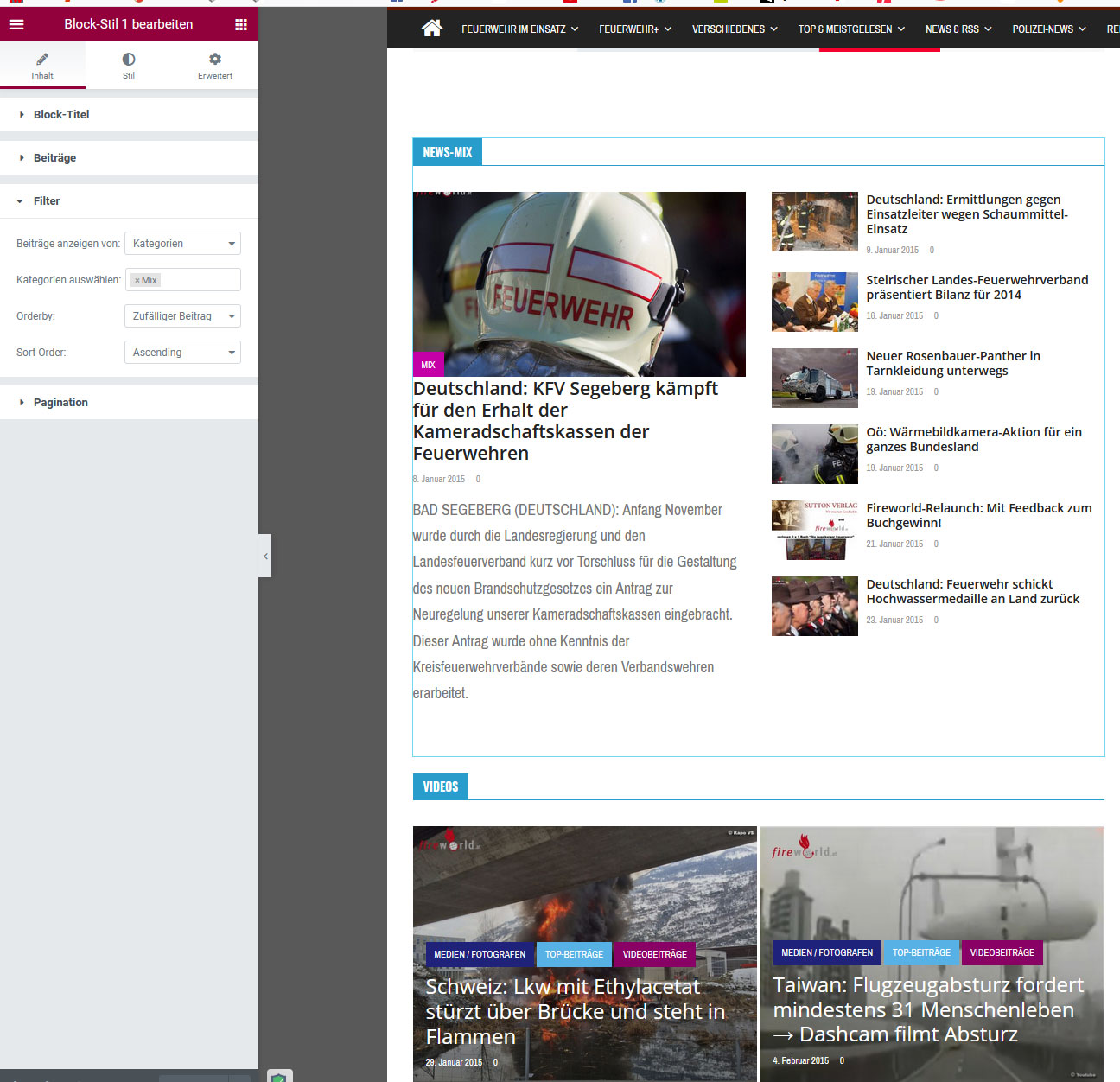Expand the Pagination section
1120x1082 pixels.
tap(60, 402)
